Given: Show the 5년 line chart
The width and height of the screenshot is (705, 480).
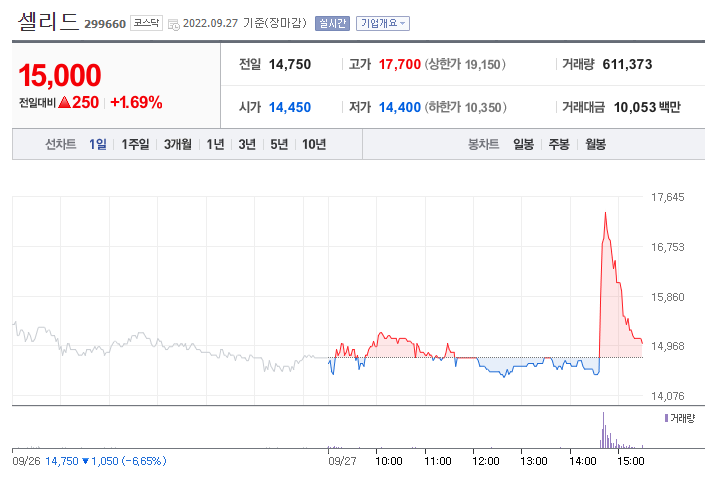Looking at the screenshot, I should pos(279,144).
